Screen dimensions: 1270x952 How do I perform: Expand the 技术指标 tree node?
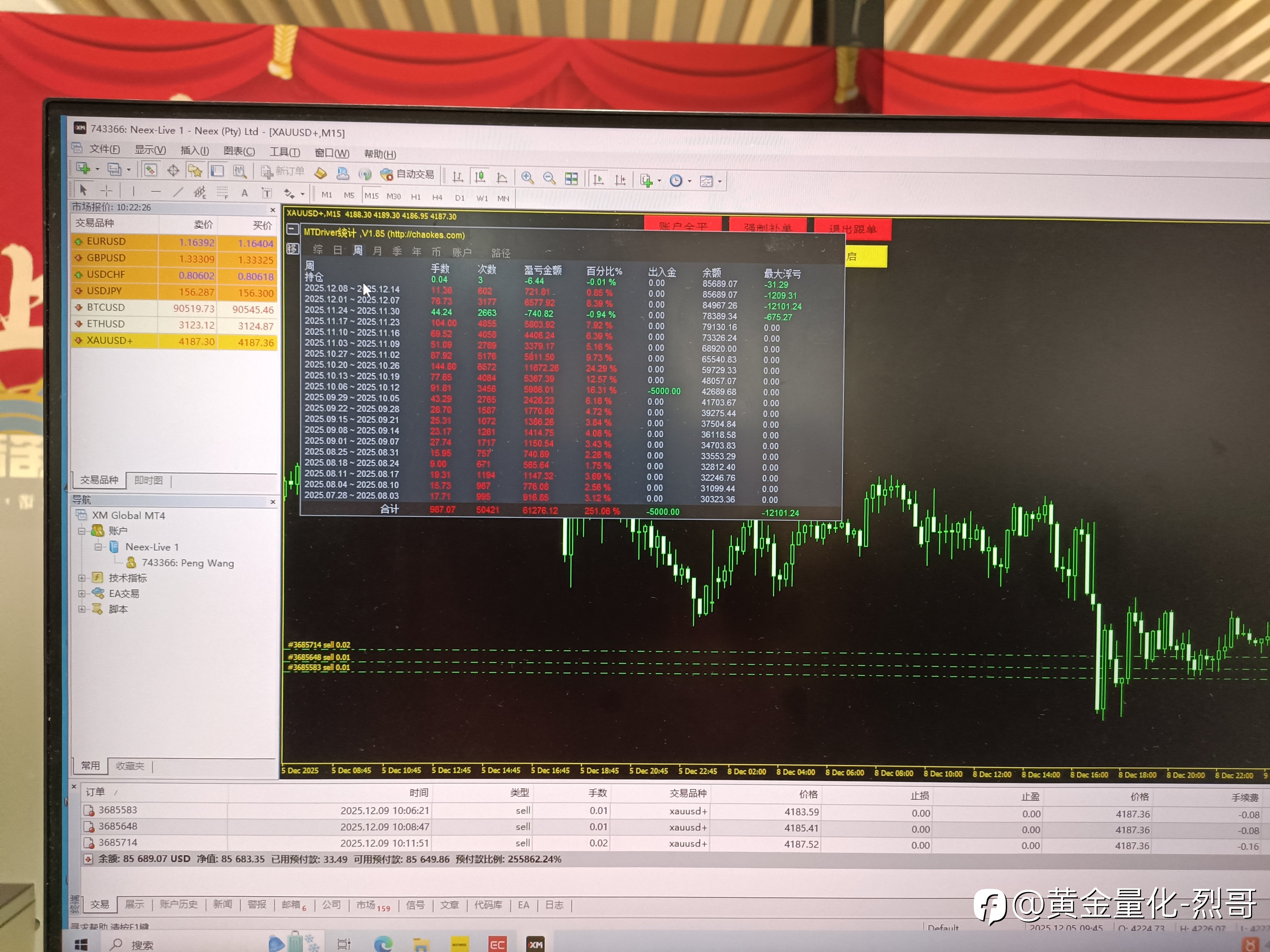82,578
